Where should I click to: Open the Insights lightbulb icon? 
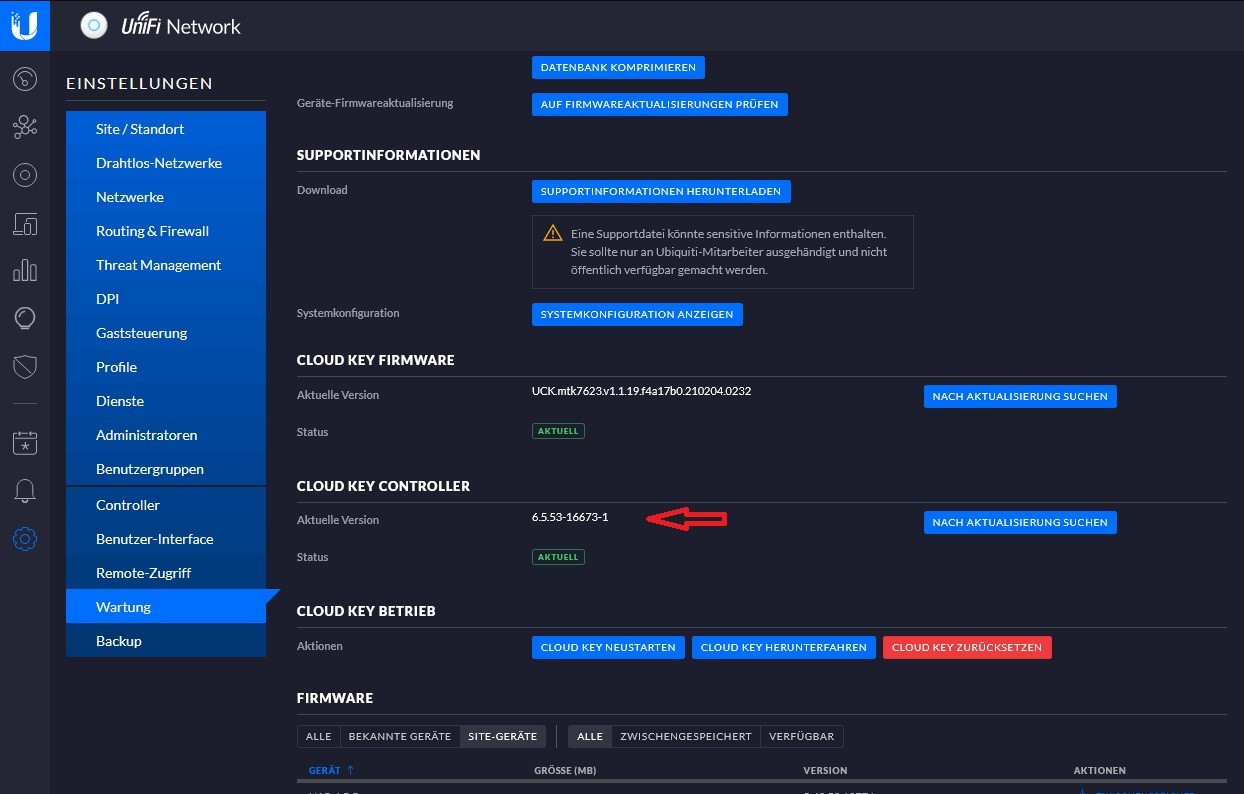25,319
